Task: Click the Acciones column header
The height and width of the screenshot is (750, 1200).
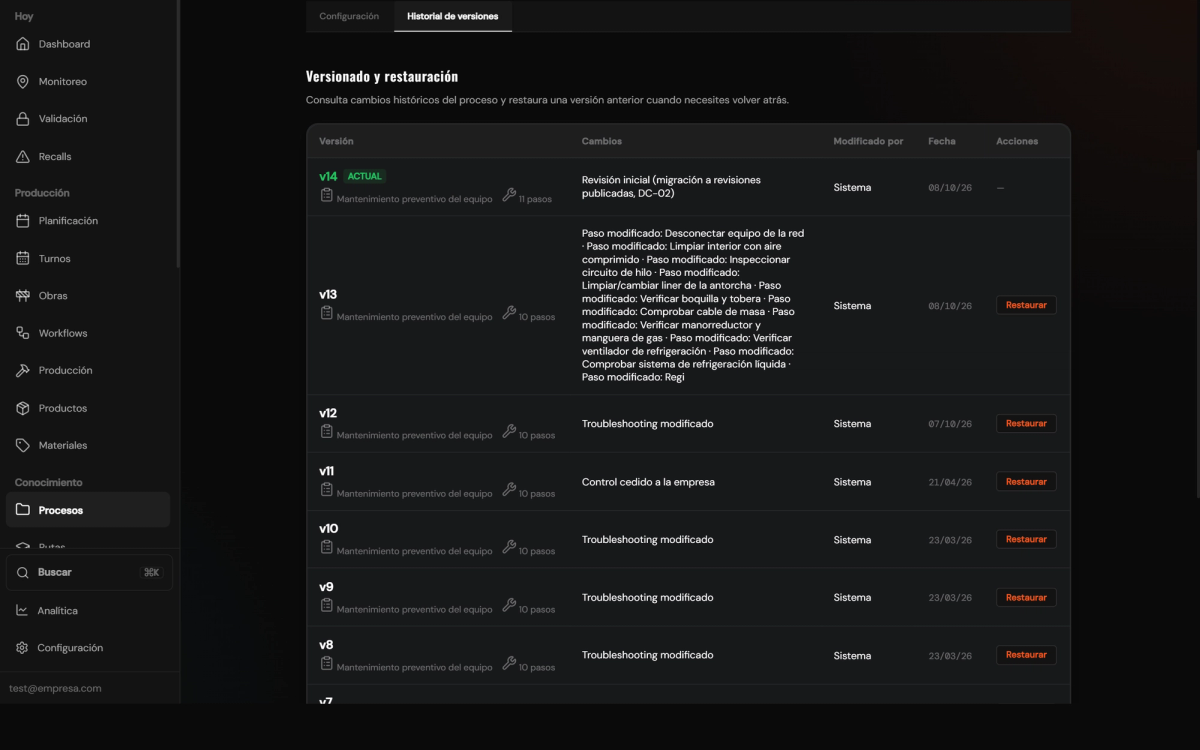Action: 1017,142
